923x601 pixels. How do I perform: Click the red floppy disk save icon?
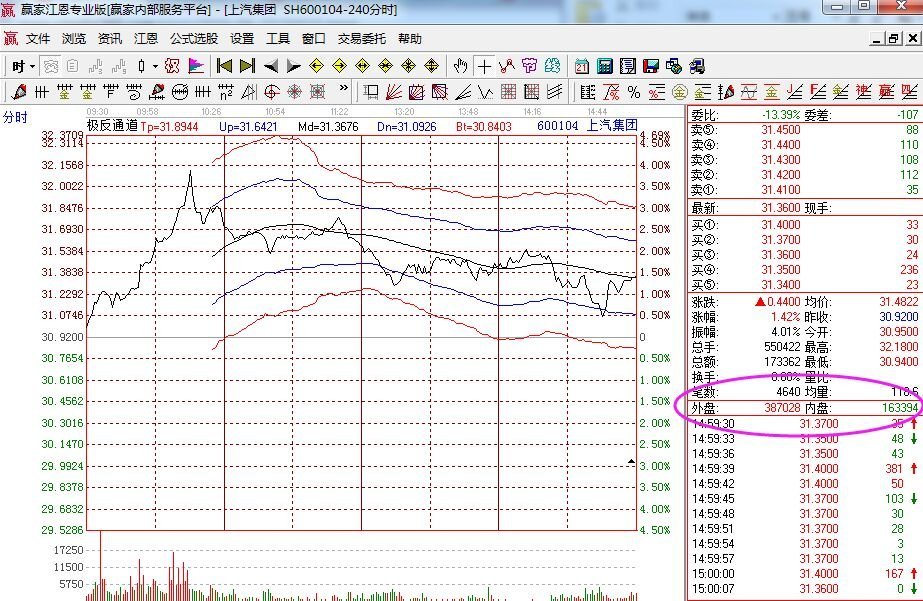650,67
